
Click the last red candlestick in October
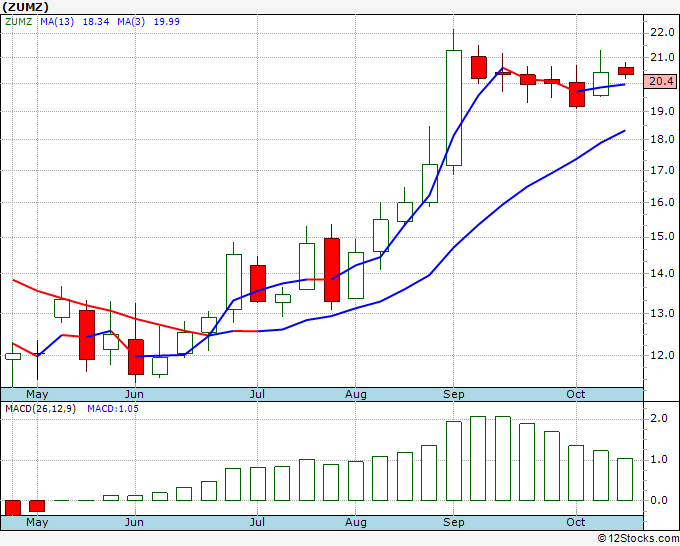pos(626,71)
